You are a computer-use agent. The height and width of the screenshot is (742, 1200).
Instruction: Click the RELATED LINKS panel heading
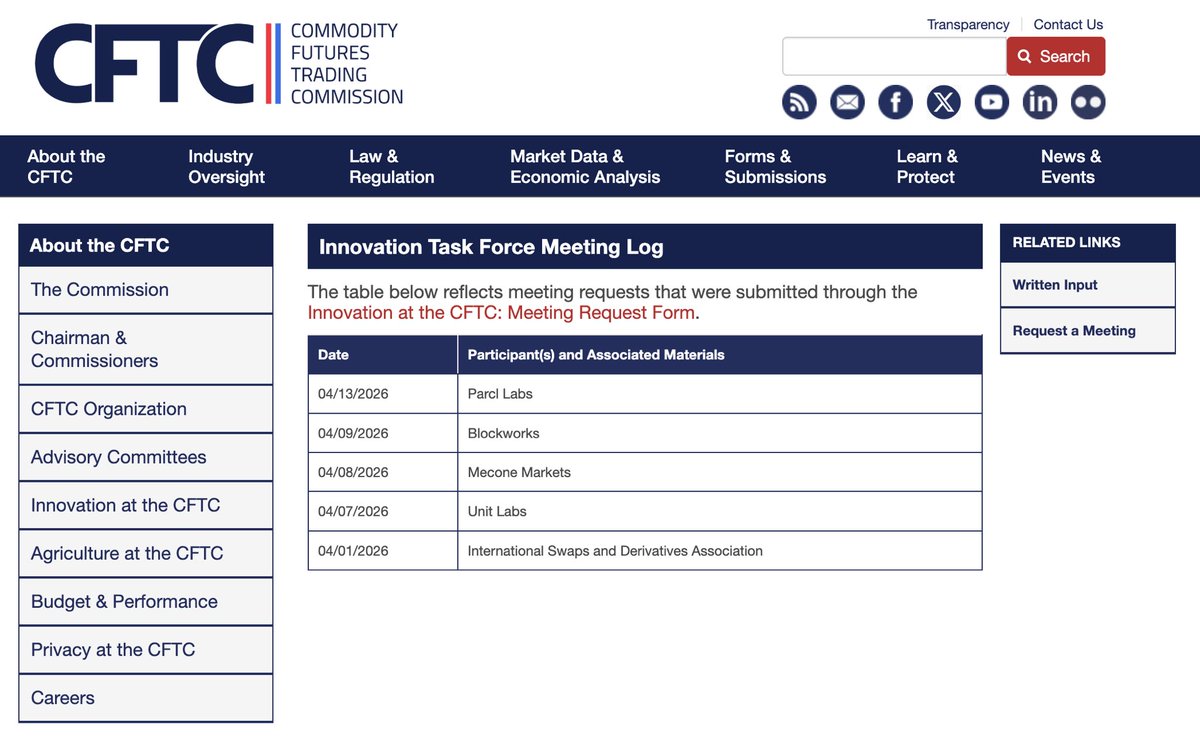pyautogui.click(x=1088, y=242)
